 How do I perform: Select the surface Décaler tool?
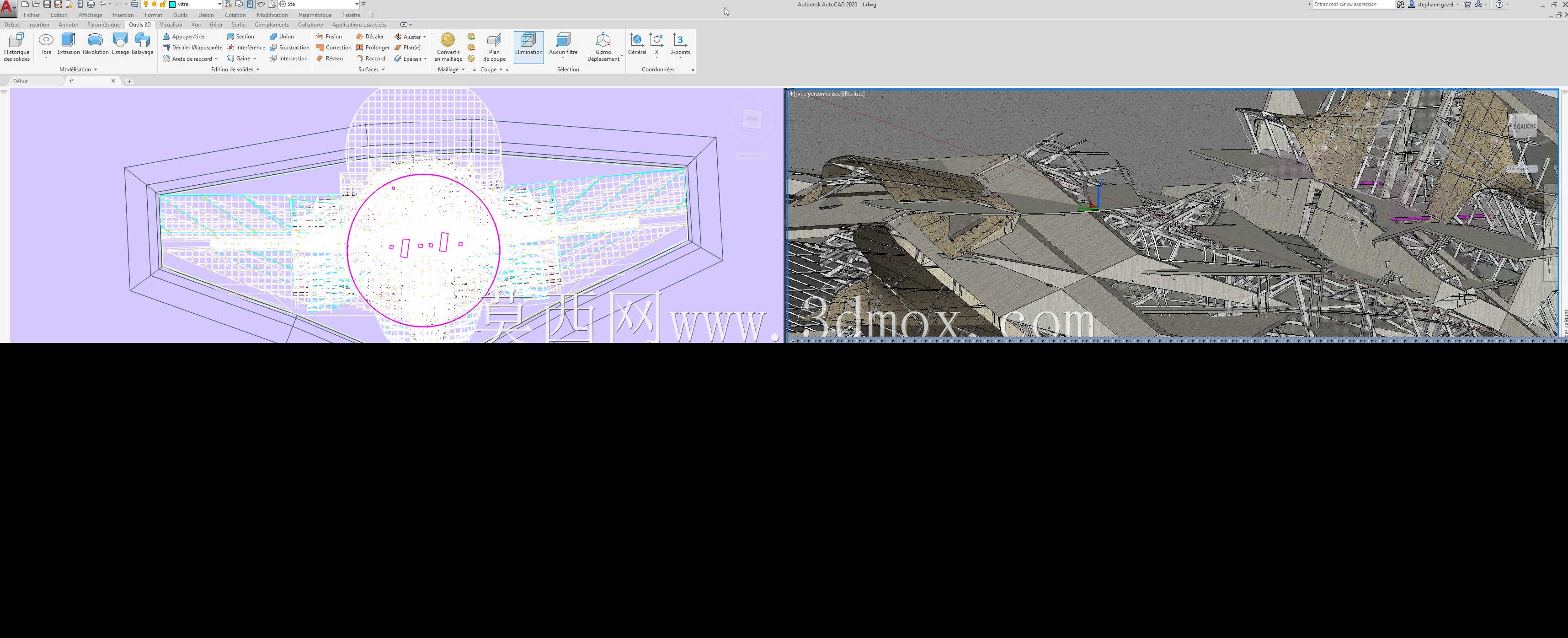370,37
